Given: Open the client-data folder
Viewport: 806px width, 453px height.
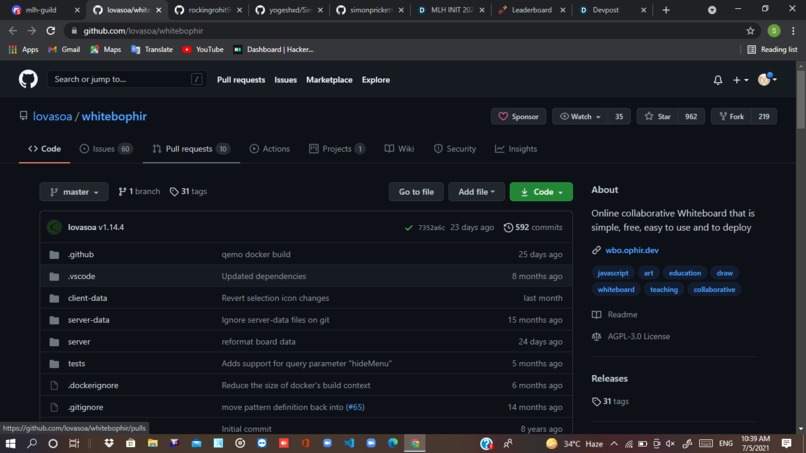Looking at the screenshot, I should (87, 298).
